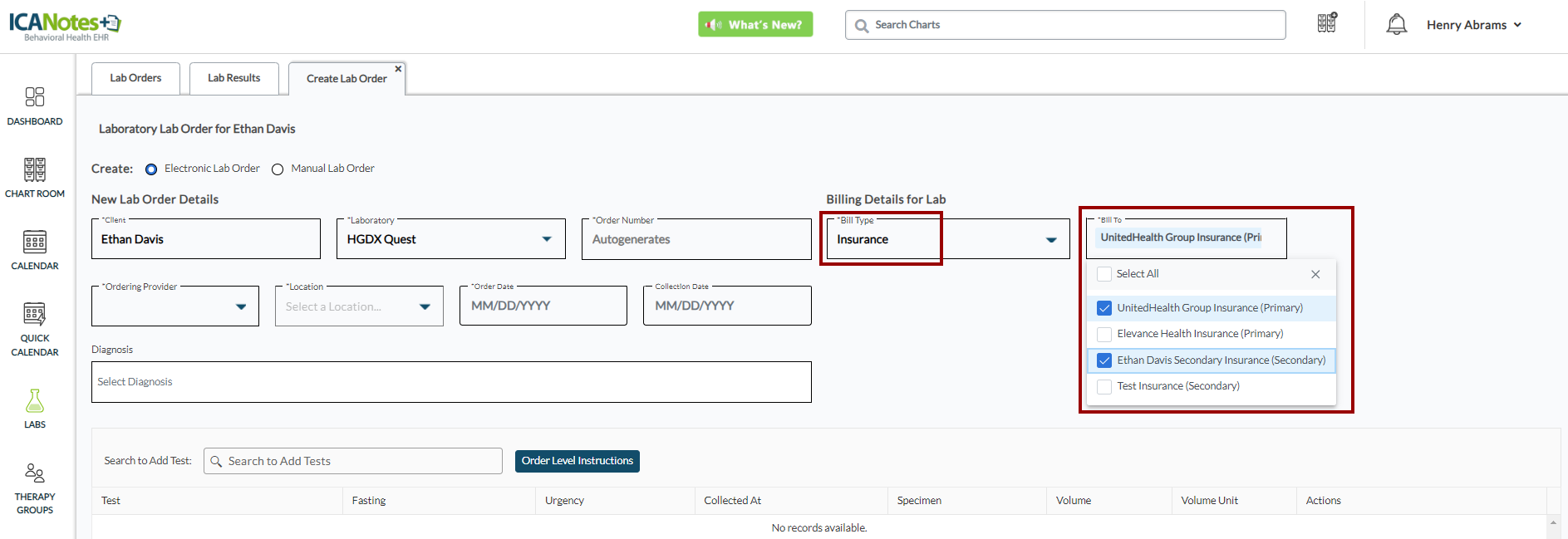
Task: Open the Ordering Provider dropdown
Action: coord(241,306)
